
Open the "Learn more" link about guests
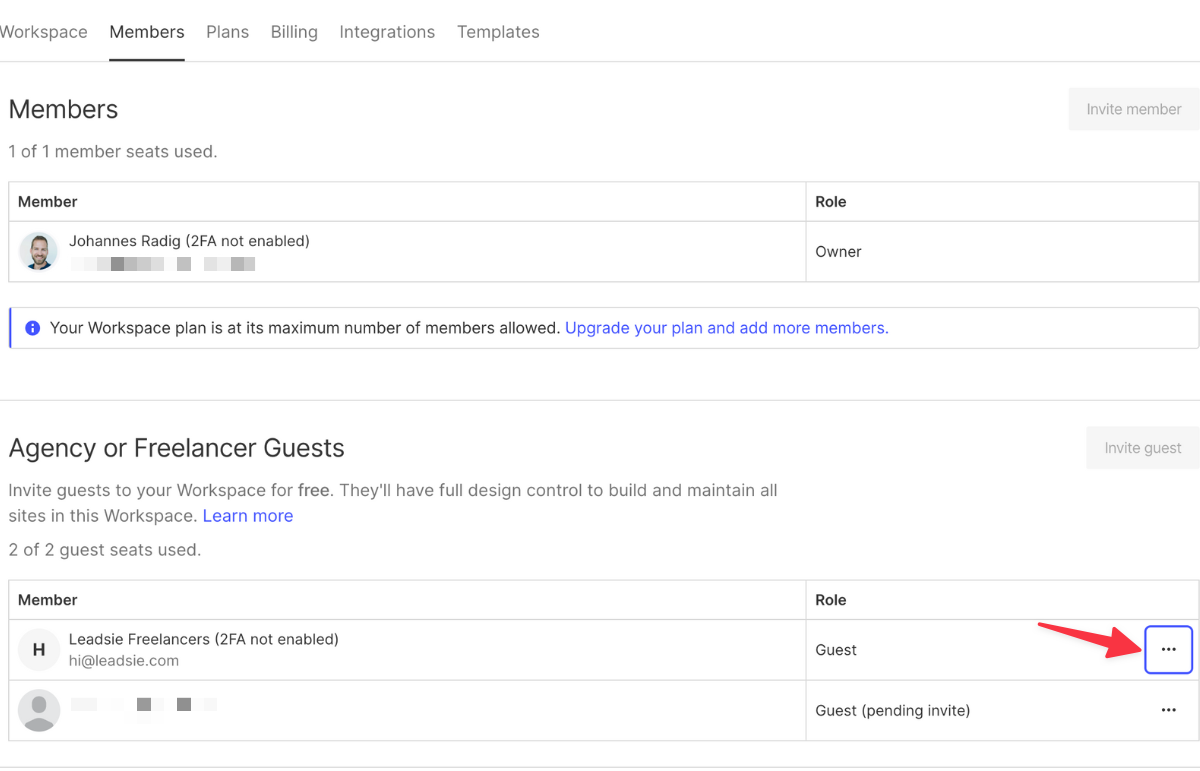pyautogui.click(x=247, y=515)
